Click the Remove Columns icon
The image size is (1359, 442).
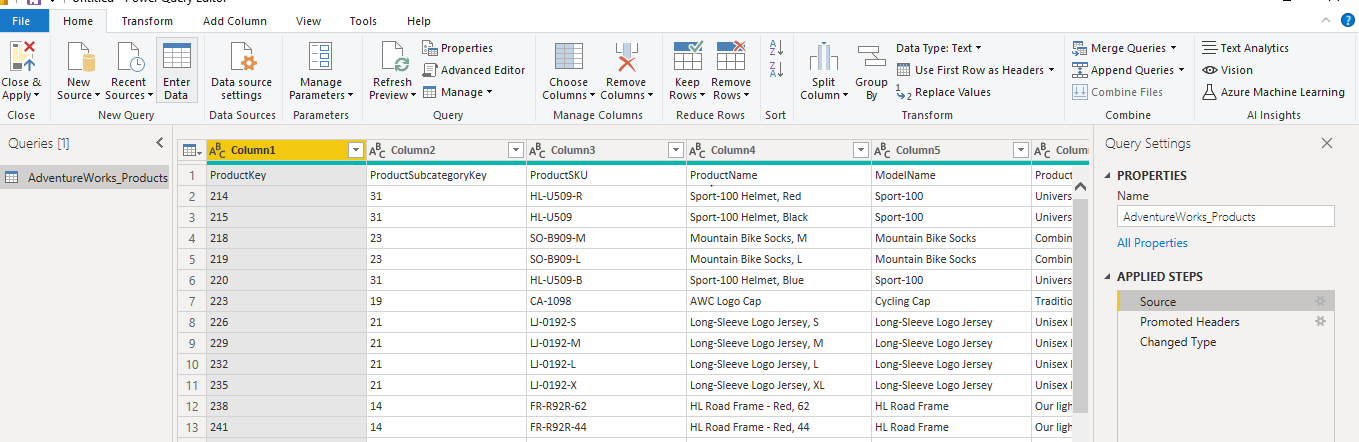tap(626, 56)
